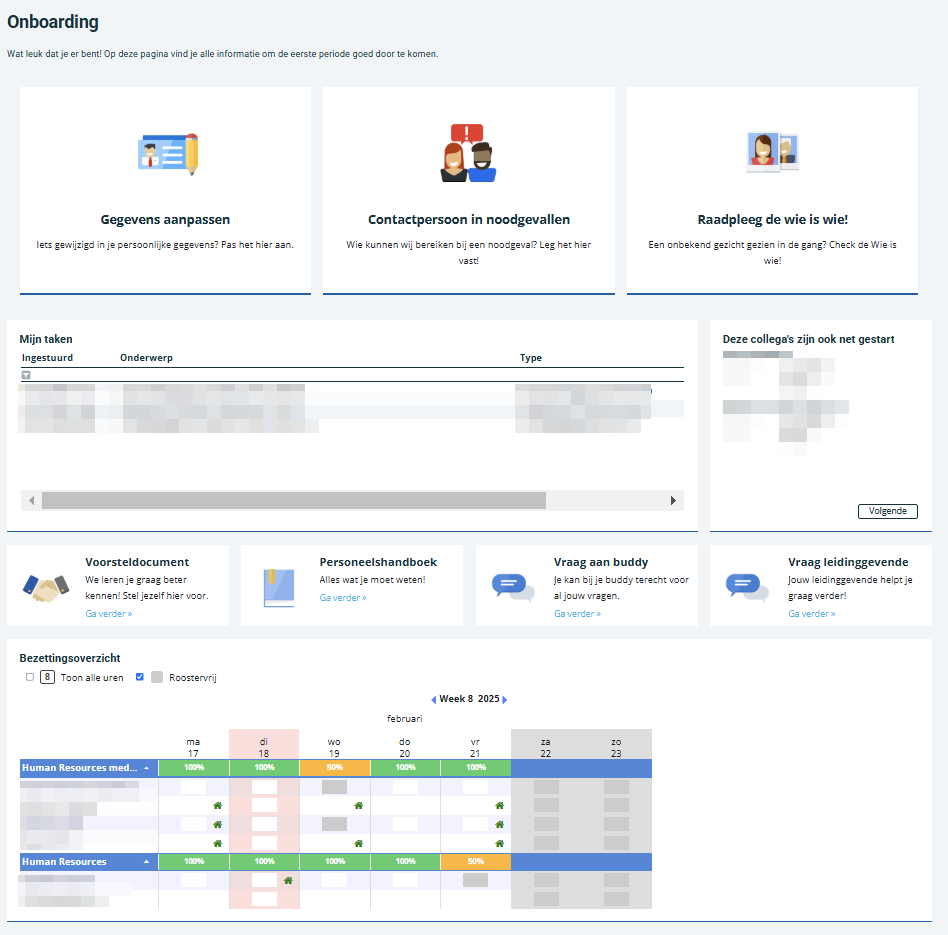Go to previous week with left arrow

point(433,700)
